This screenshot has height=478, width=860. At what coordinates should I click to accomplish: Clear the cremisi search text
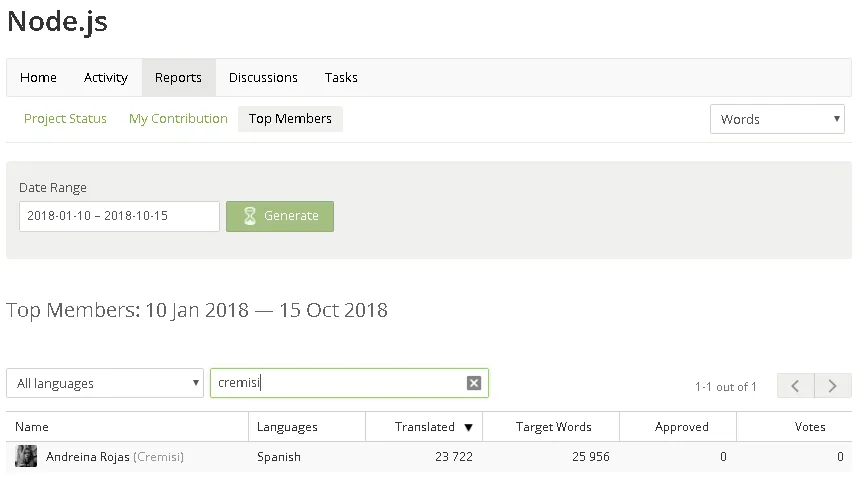pyautogui.click(x=474, y=383)
